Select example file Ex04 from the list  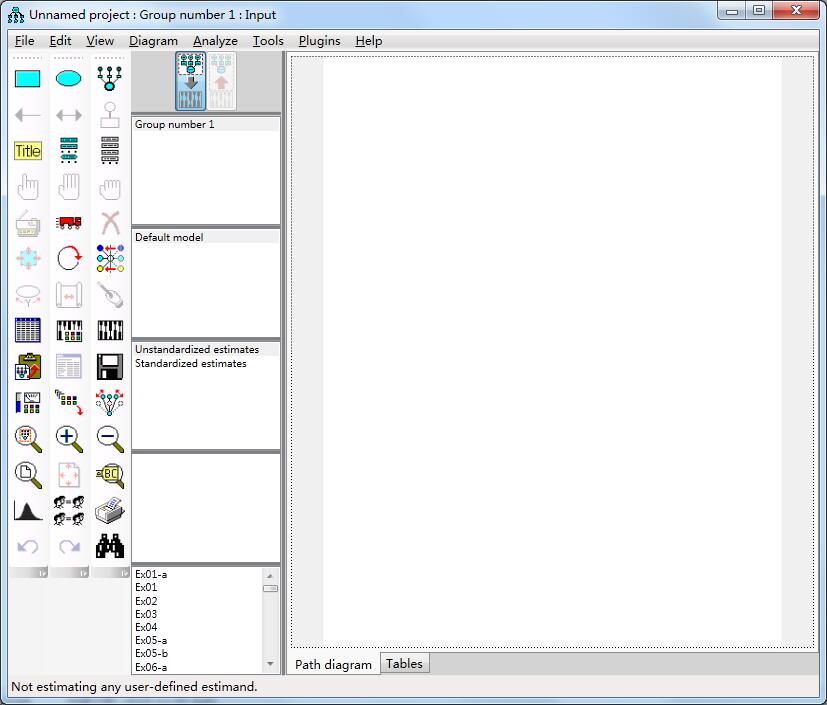(146, 627)
